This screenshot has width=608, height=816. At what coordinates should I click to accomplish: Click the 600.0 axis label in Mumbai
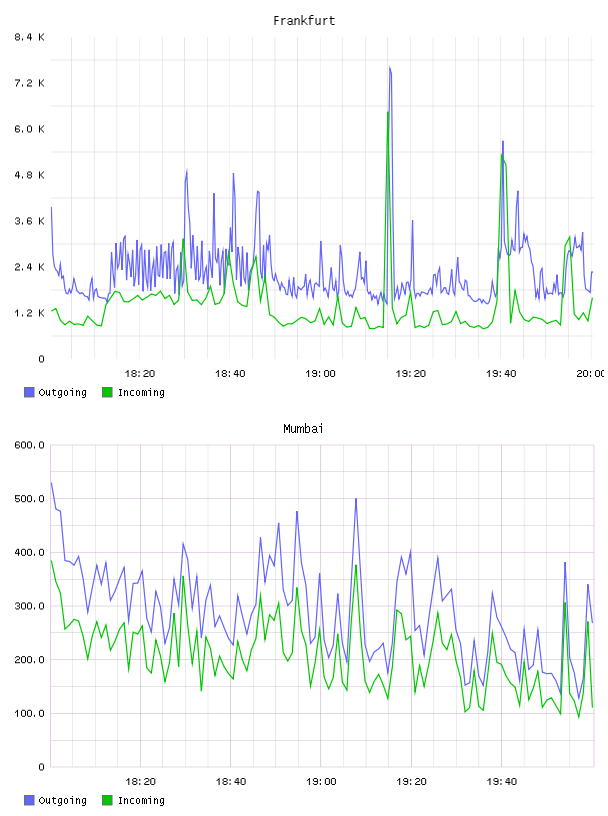tap(29, 445)
